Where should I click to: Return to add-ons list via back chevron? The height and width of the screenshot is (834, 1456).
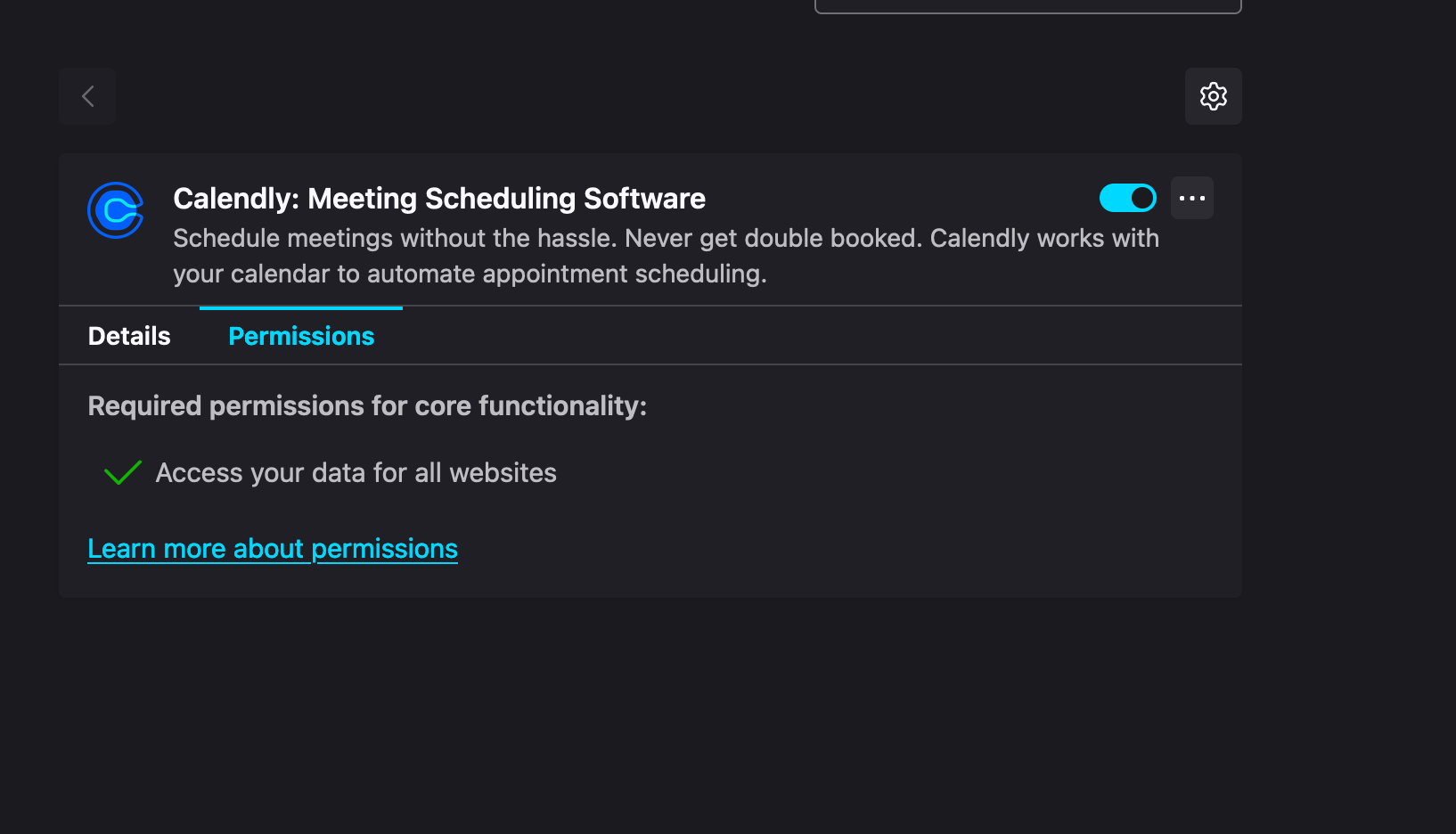tap(87, 96)
